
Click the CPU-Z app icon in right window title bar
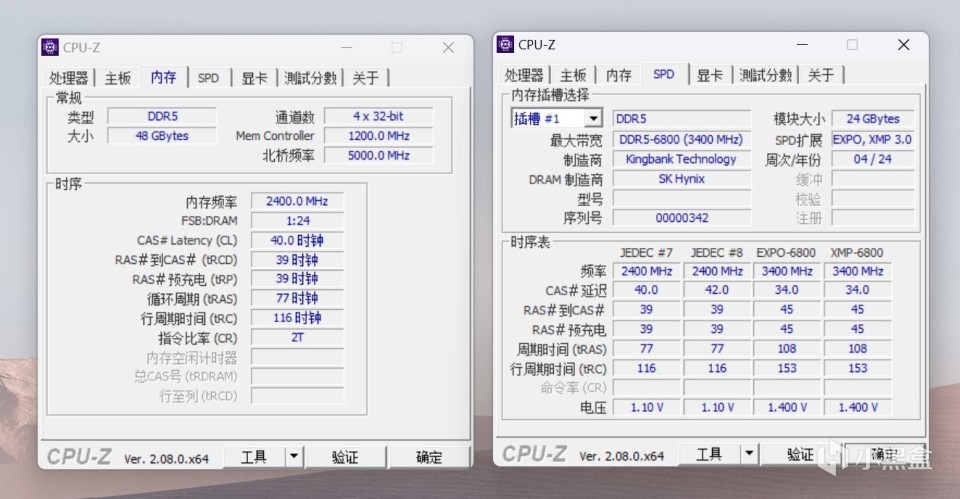click(505, 44)
